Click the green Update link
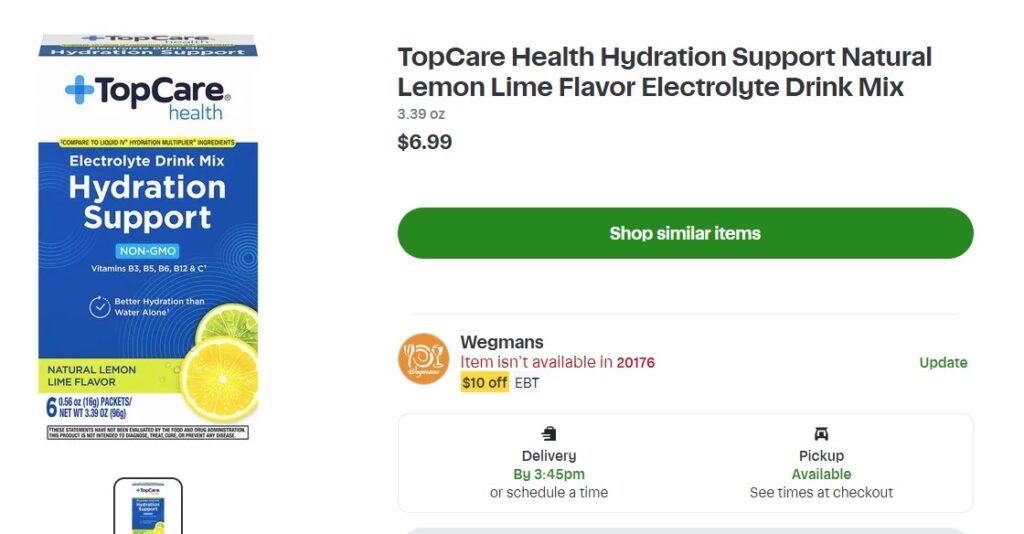The height and width of the screenshot is (534, 1024). (x=943, y=363)
